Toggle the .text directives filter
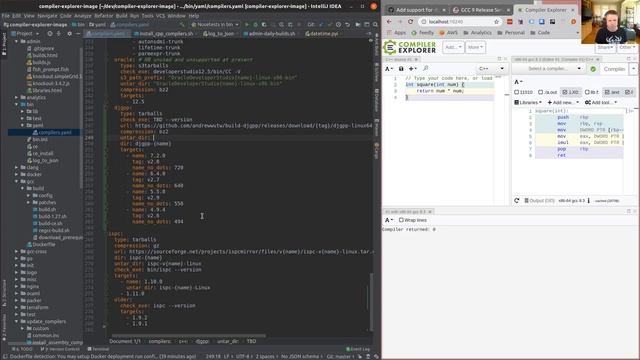Screen dimensions: 640x360 pos(612,92)
